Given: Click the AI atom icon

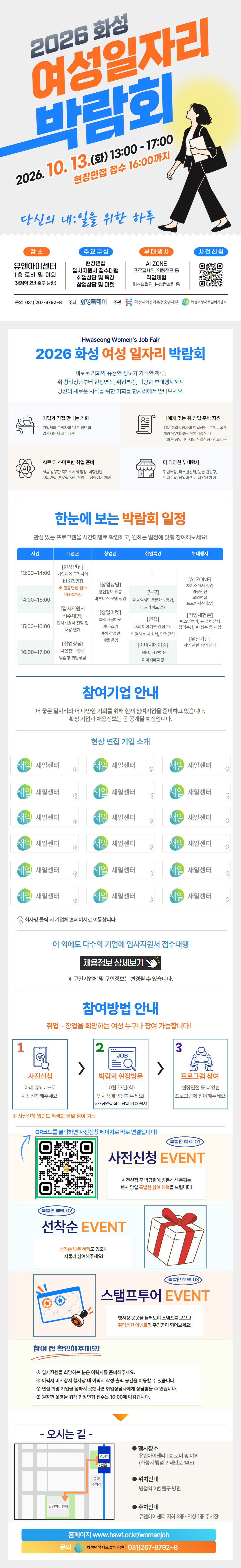Looking at the screenshot, I should click(x=25, y=468).
